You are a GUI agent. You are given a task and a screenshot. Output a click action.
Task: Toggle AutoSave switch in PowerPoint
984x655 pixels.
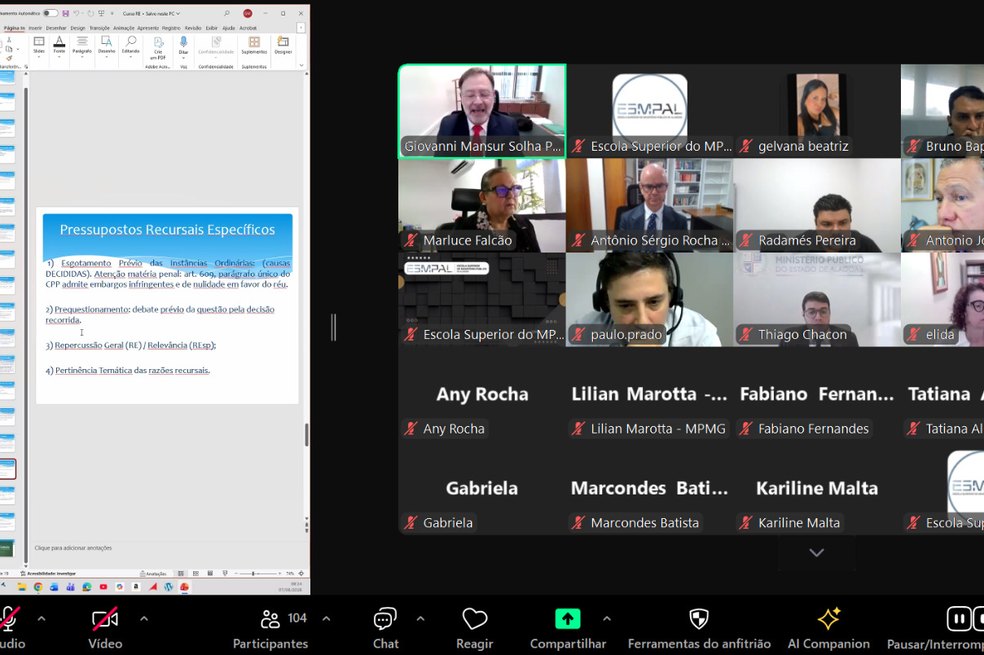(x=50, y=13)
